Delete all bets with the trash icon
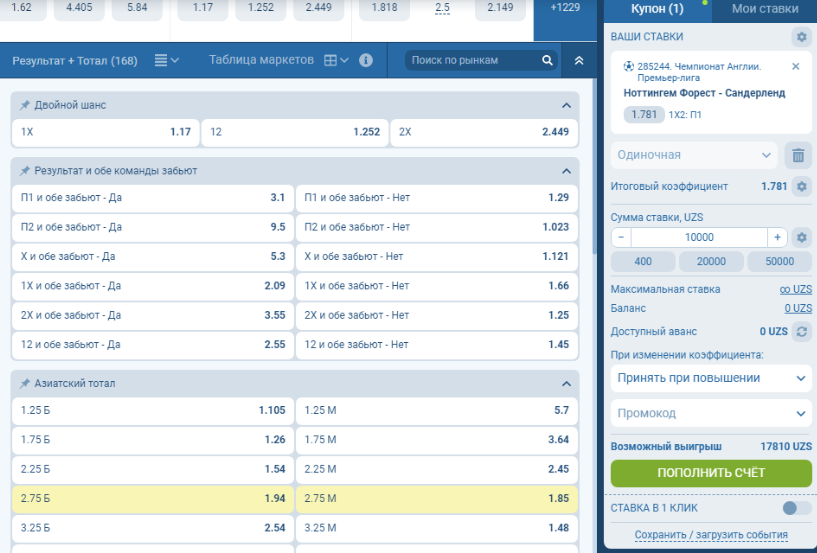817x553 pixels. pos(798,155)
